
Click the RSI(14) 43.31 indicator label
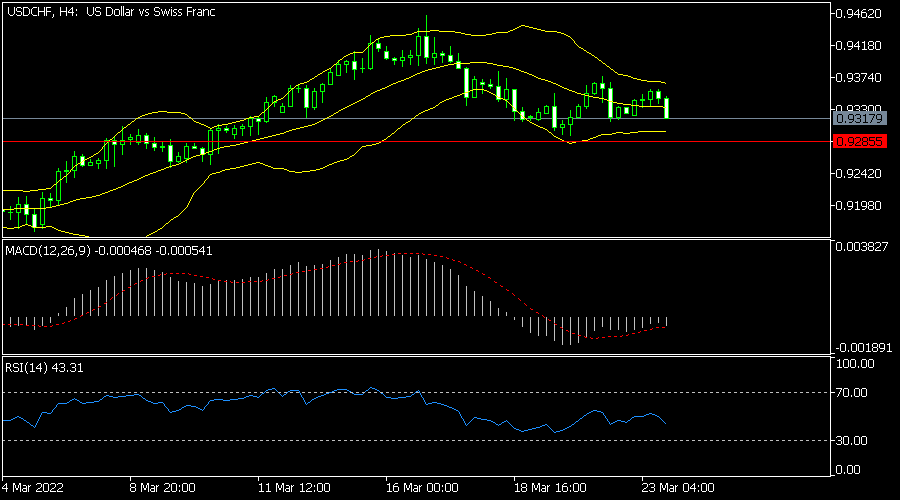click(x=44, y=368)
